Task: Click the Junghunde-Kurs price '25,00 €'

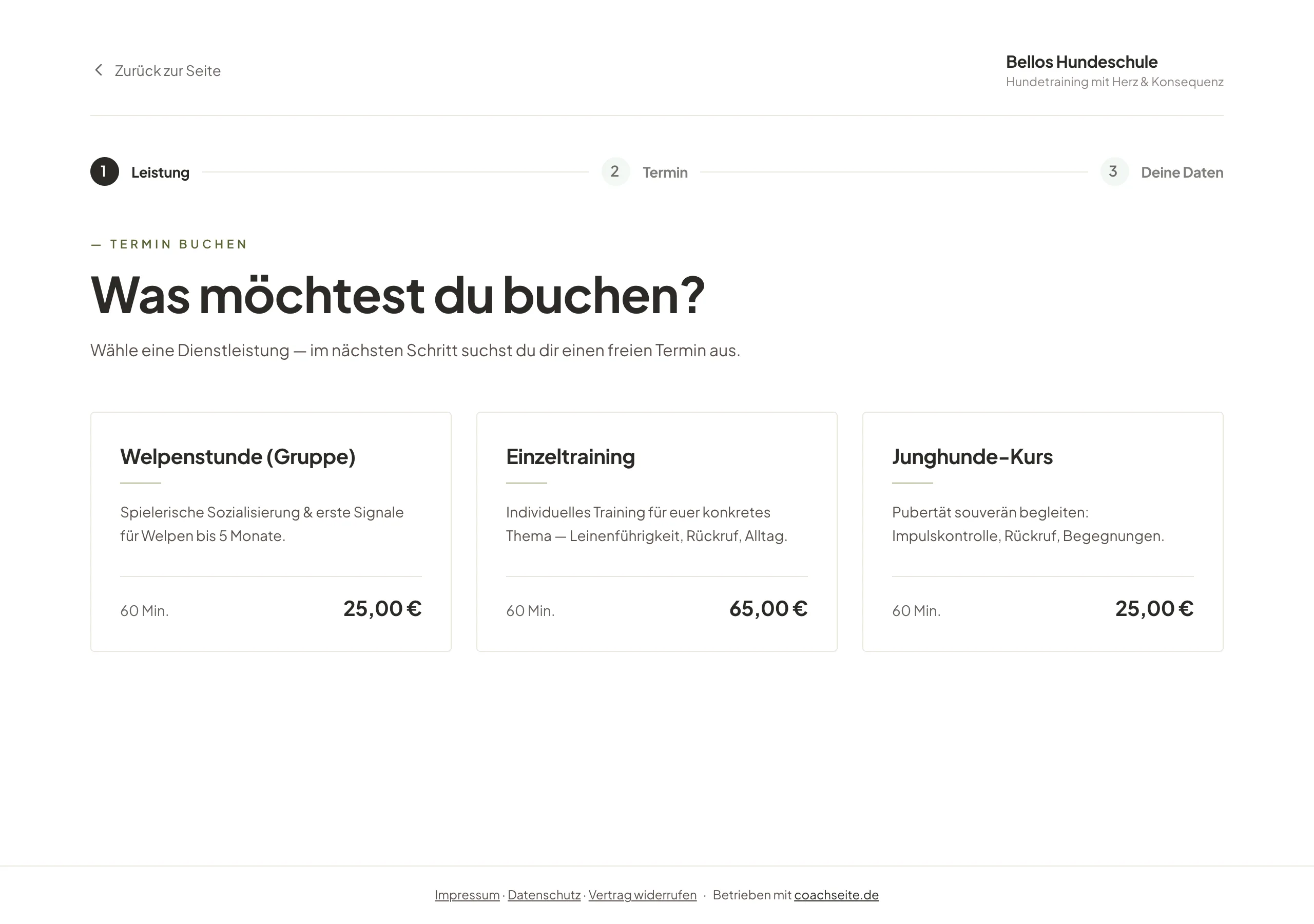Action: point(1154,609)
